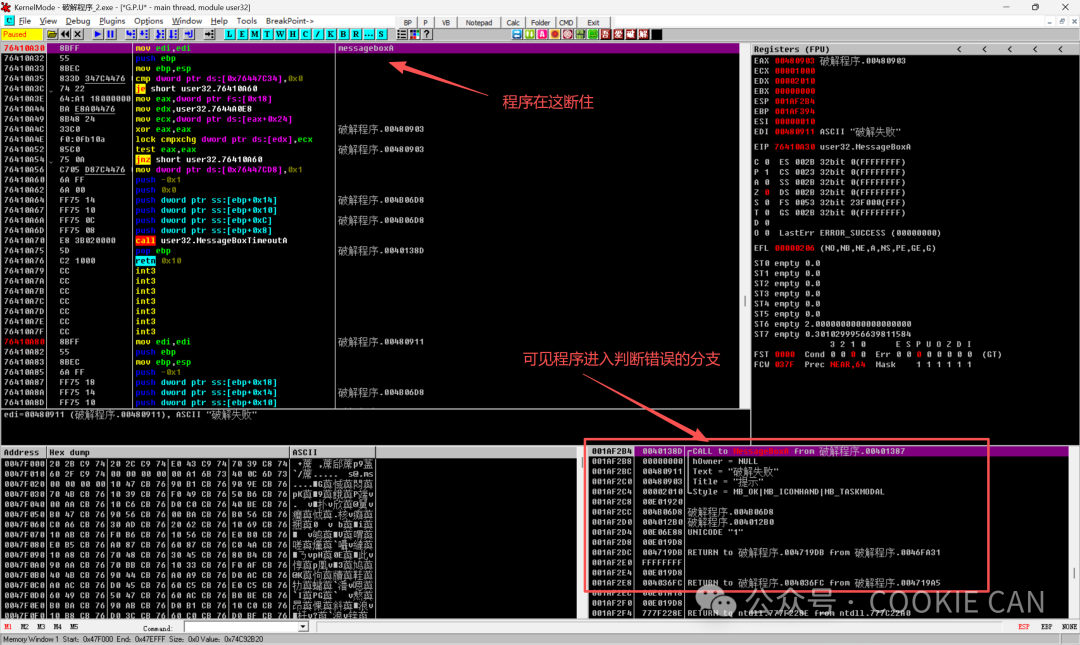Select NONE stack addressing mode in status bar
The height and width of the screenshot is (645, 1080).
click(x=1069, y=626)
